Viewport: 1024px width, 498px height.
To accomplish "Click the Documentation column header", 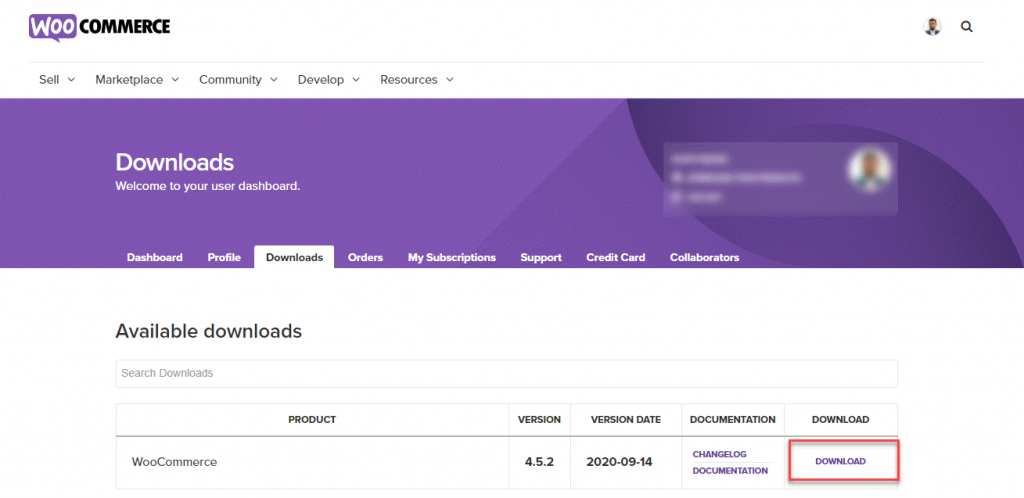I will tap(733, 420).
